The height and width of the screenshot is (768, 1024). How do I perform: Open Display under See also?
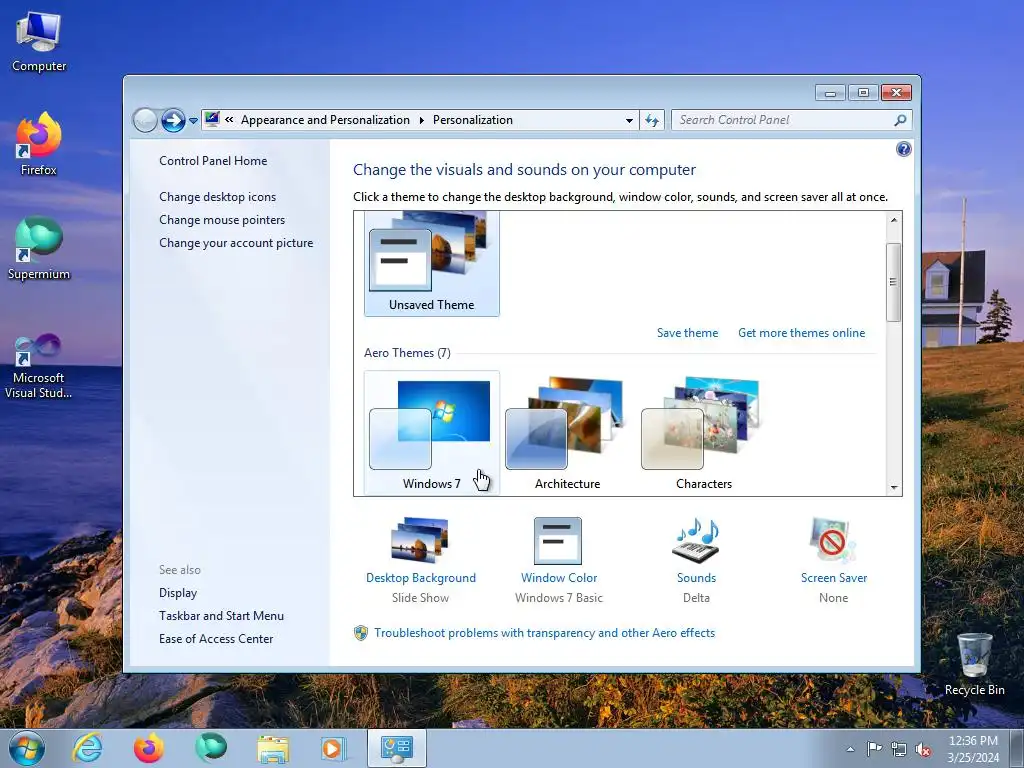click(178, 593)
